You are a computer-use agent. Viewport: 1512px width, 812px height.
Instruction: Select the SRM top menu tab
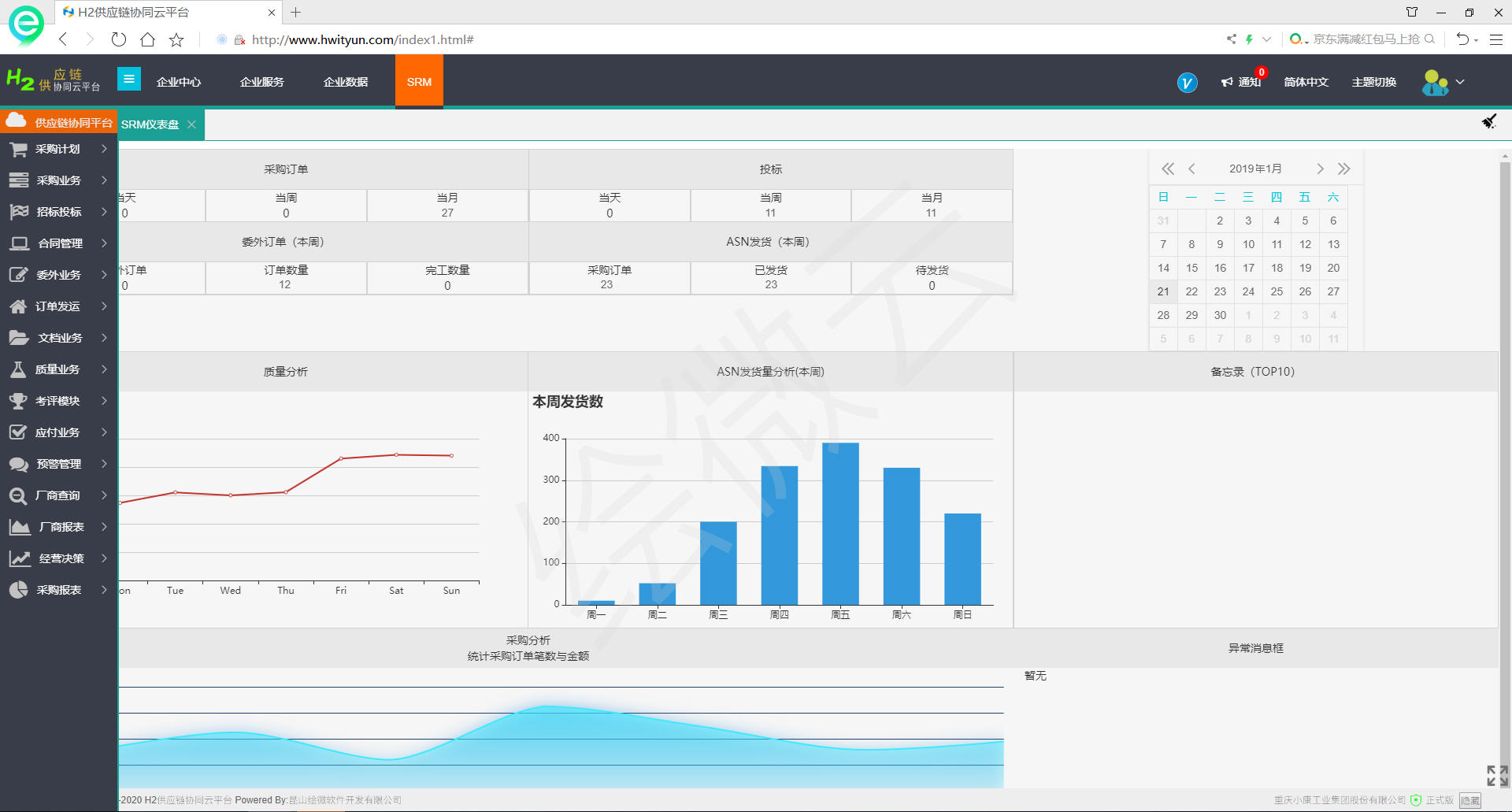(419, 80)
